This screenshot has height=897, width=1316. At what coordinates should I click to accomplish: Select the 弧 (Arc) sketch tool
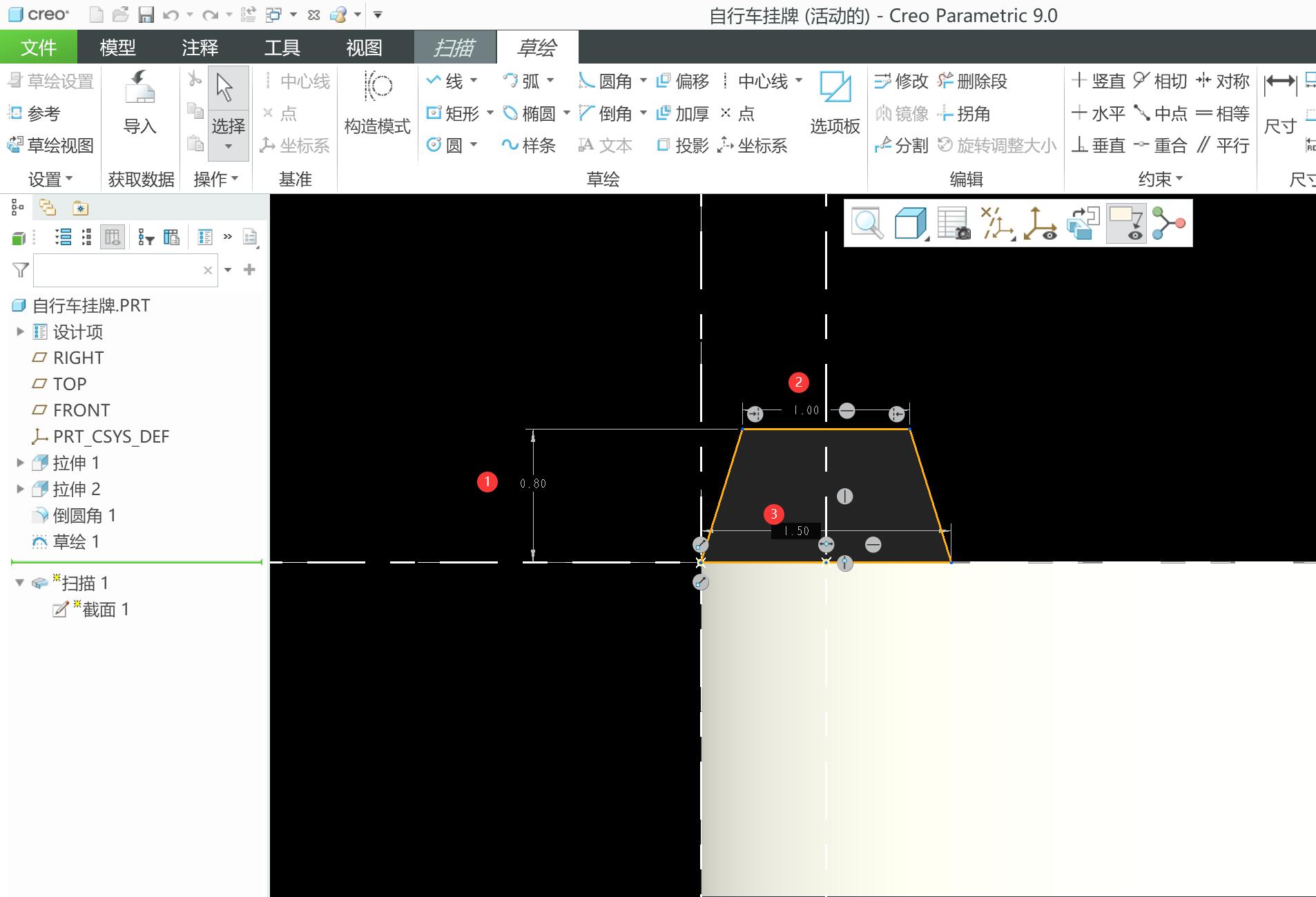pos(521,81)
